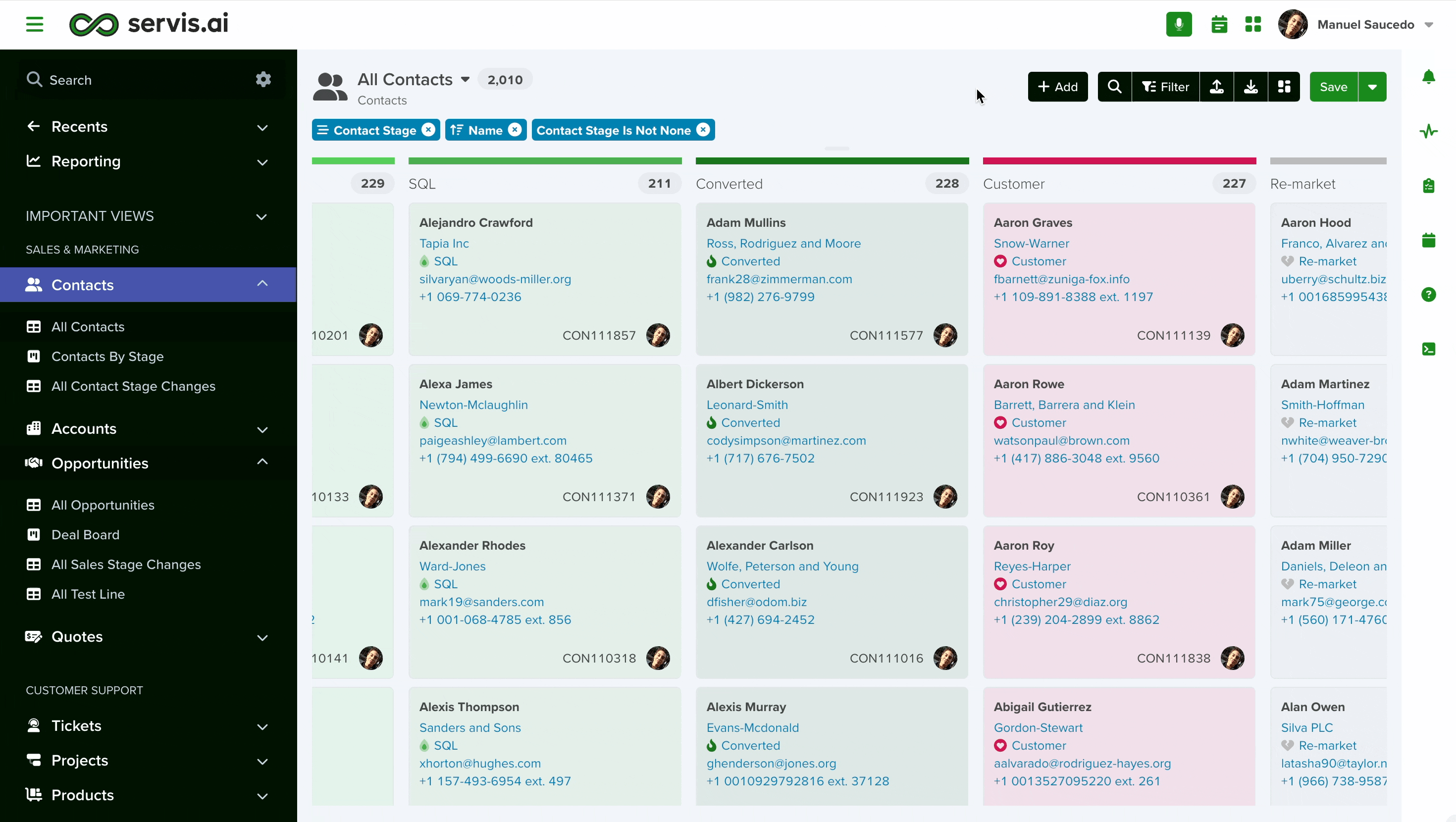Image resolution: width=1456 pixels, height=822 pixels.
Task: Click the Converted column 228 count badge
Action: (947, 183)
